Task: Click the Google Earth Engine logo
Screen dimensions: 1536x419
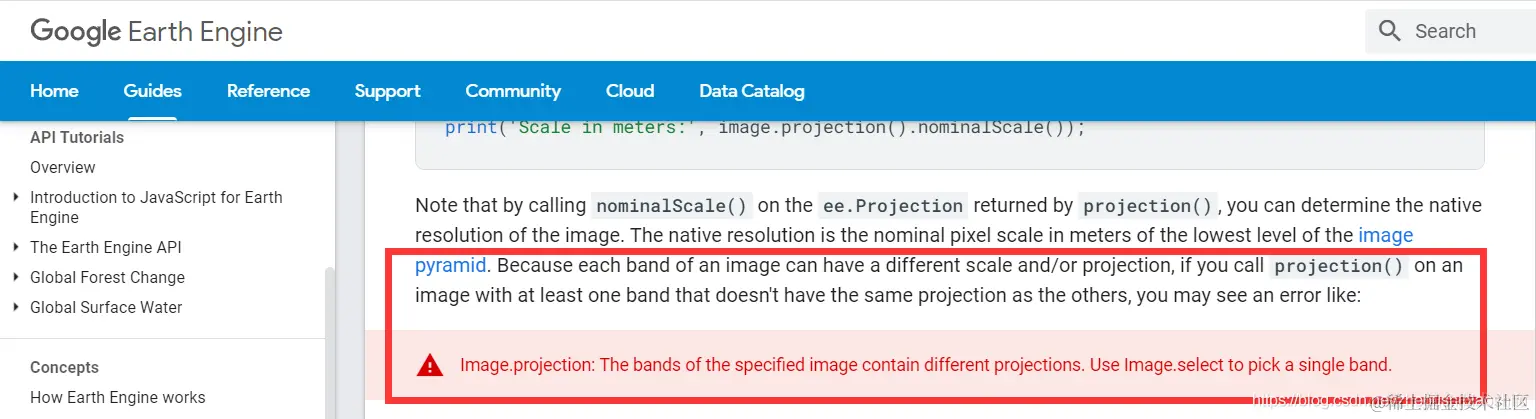Action: (x=156, y=31)
